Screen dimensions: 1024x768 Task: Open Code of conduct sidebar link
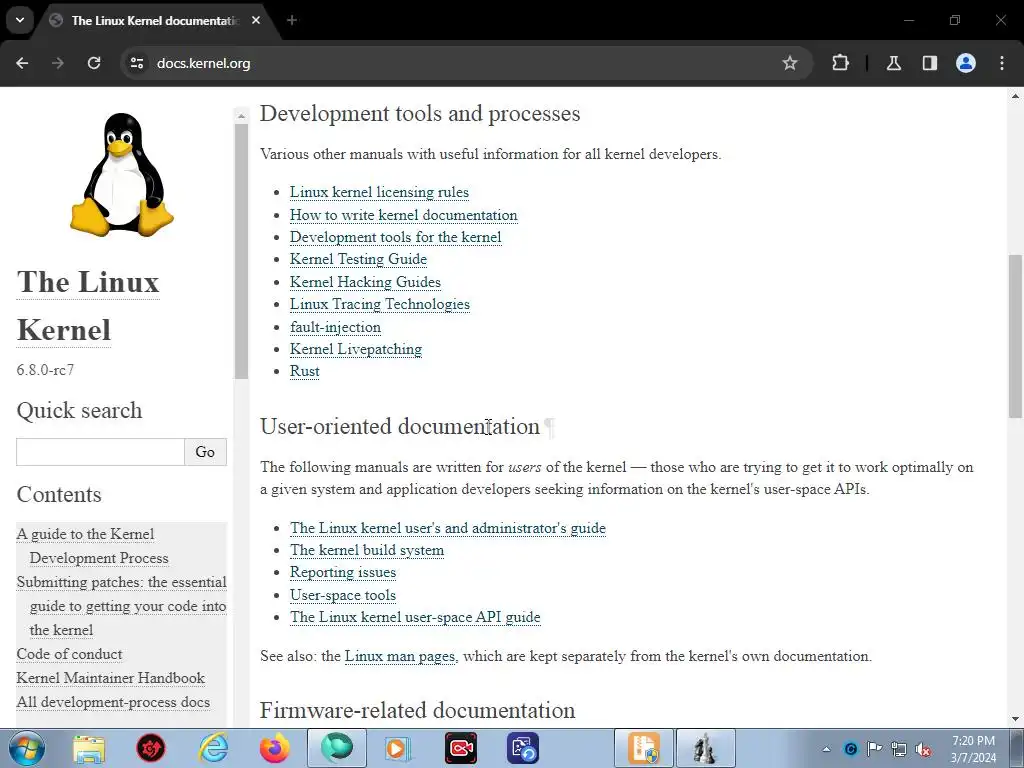(x=69, y=654)
